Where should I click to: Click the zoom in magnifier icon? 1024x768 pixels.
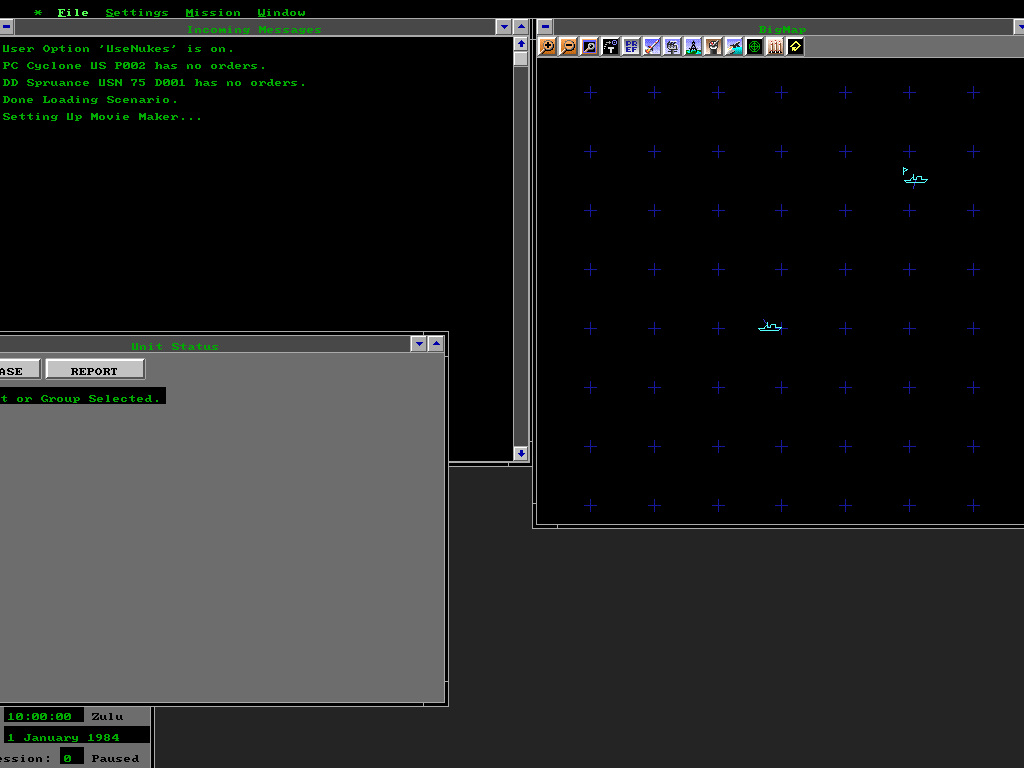548,46
